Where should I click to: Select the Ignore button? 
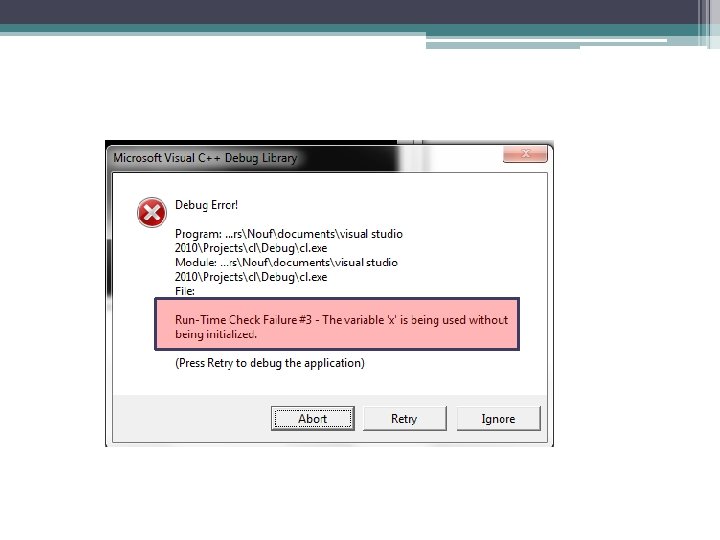point(498,418)
